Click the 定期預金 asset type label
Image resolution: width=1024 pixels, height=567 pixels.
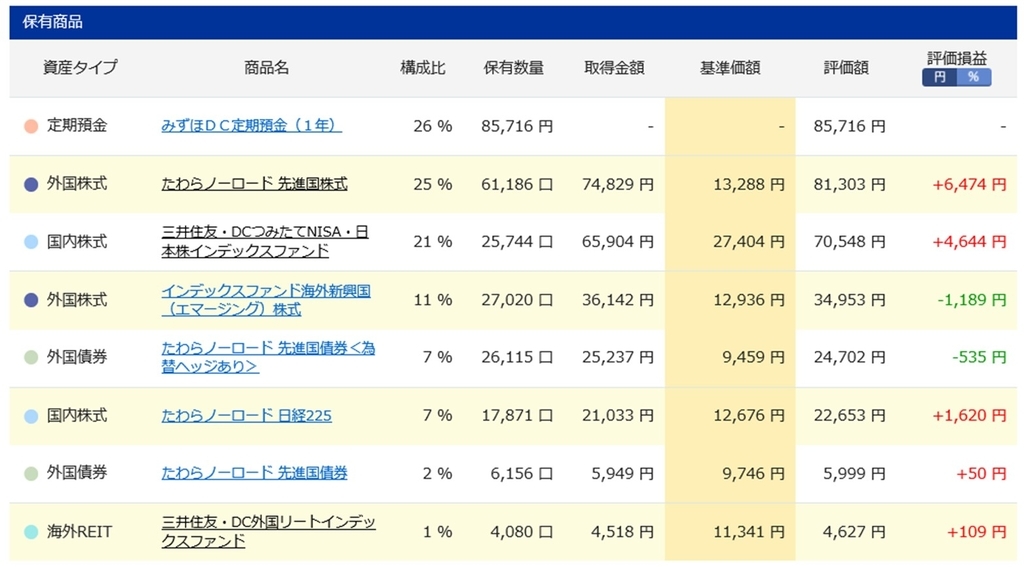point(76,125)
